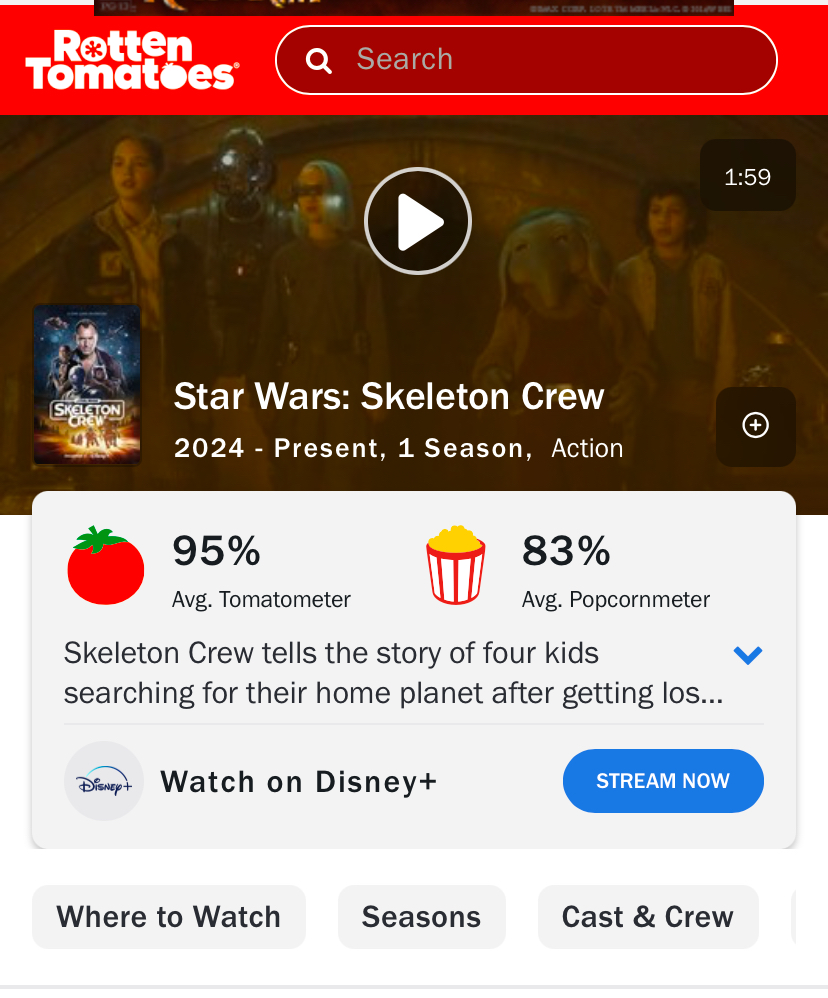This screenshot has width=828, height=998.
Task: Play the Skeleton Crew trailer
Action: 418,221
